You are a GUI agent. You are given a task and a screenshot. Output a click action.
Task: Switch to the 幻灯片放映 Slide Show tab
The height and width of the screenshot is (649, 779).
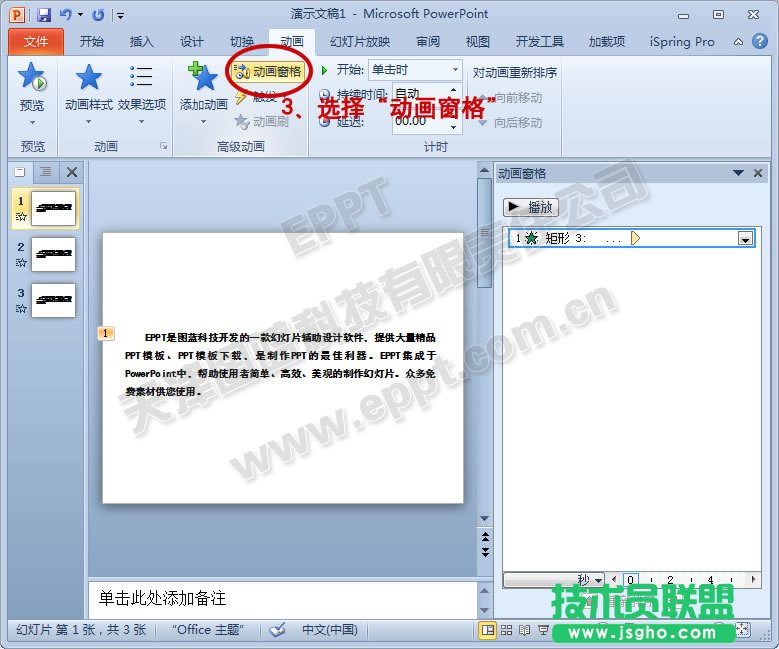click(360, 42)
